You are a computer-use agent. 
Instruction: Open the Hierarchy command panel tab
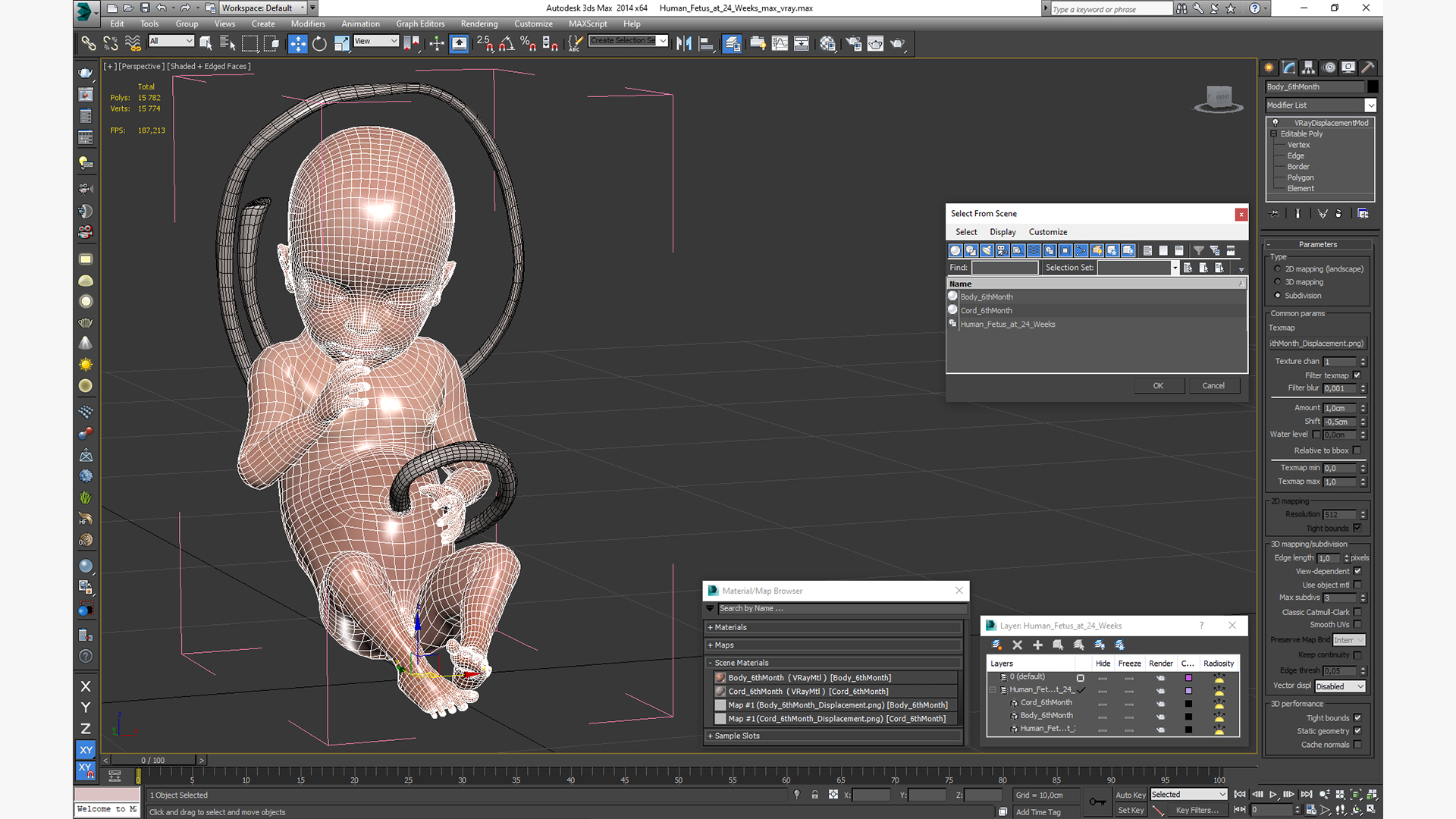(x=1309, y=67)
